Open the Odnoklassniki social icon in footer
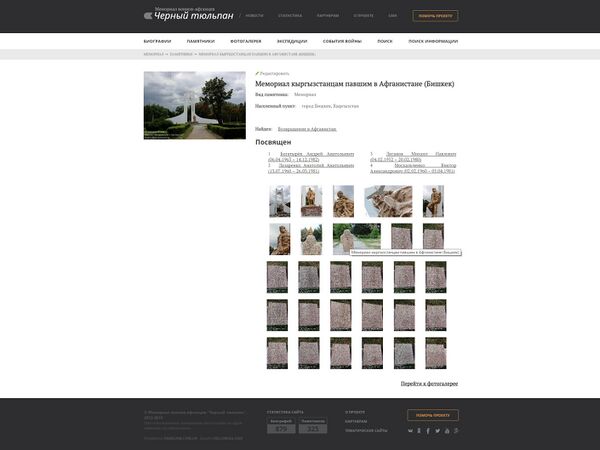 coord(419,431)
